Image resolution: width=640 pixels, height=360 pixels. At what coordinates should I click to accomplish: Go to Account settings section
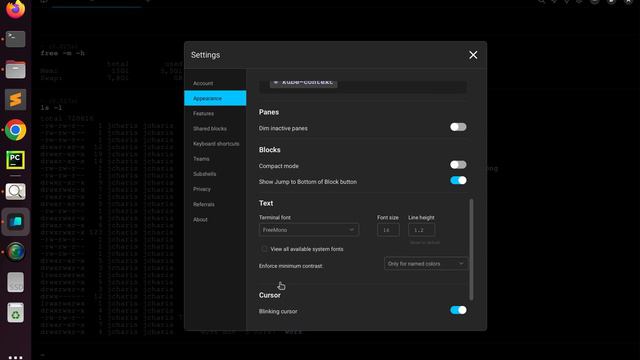click(203, 83)
